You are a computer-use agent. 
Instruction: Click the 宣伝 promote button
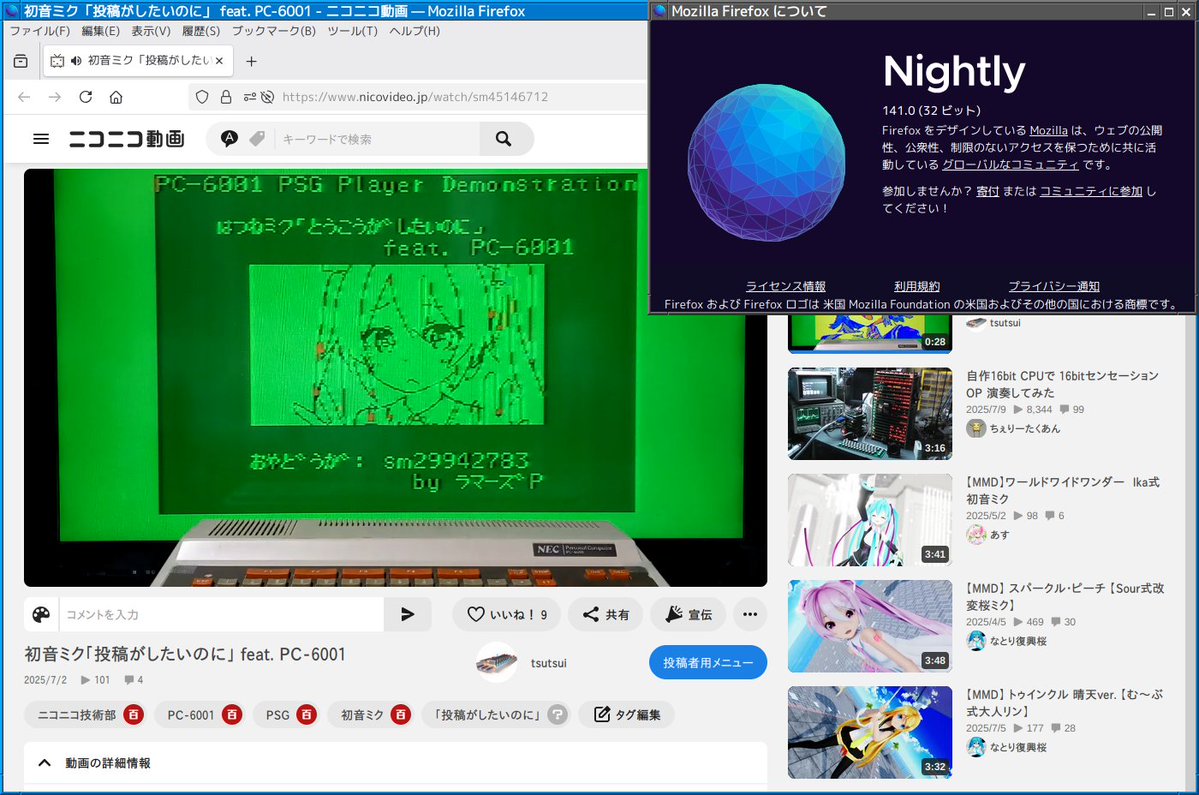click(688, 615)
